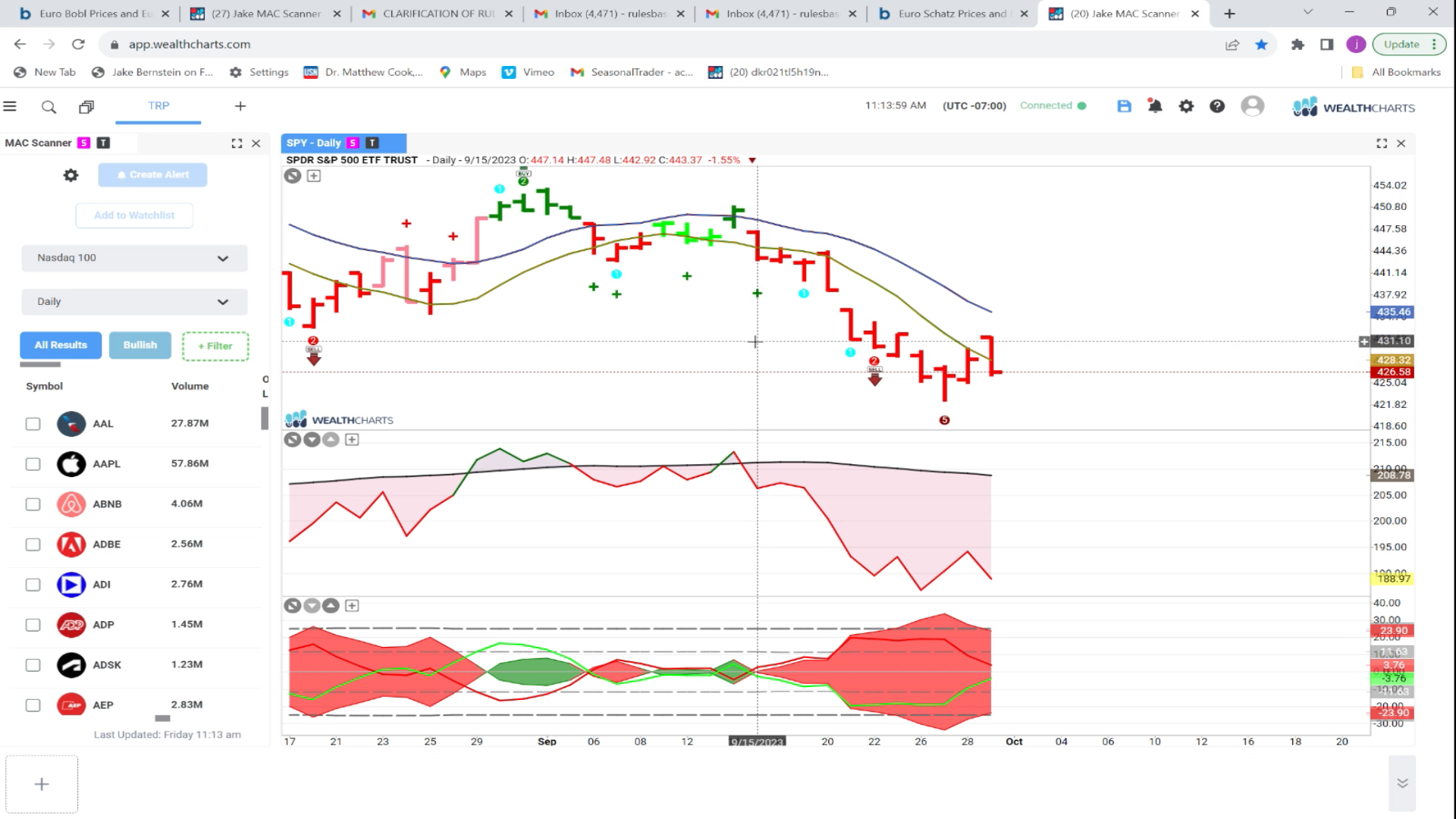Hide the 208.78 indicator pane
This screenshot has height=819, width=1456.
[293, 440]
